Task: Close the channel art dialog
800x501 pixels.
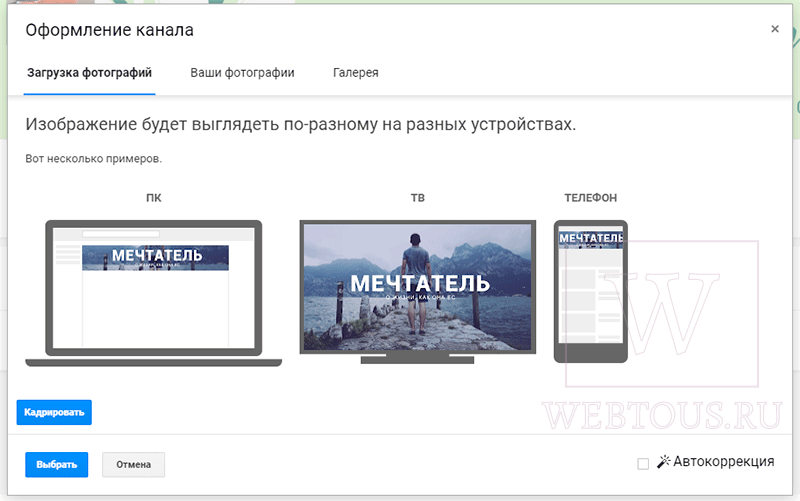Action: point(774,29)
